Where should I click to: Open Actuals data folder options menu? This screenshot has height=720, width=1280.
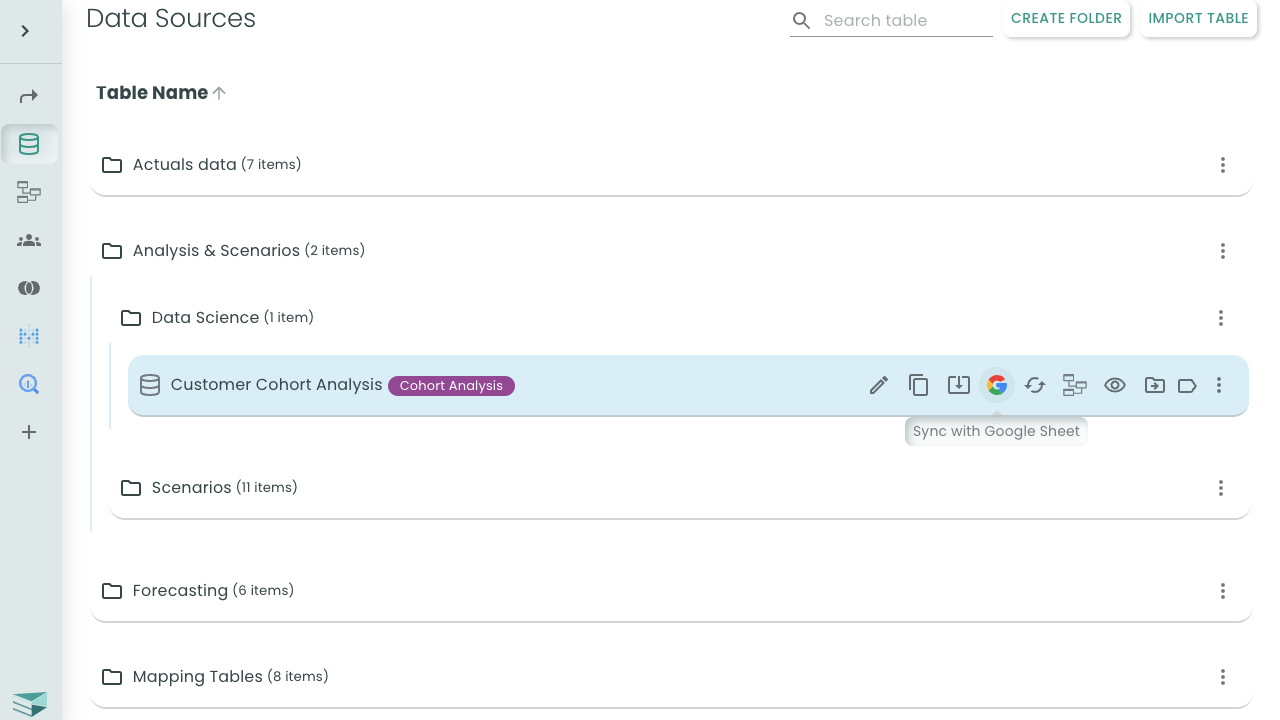pyautogui.click(x=1222, y=165)
